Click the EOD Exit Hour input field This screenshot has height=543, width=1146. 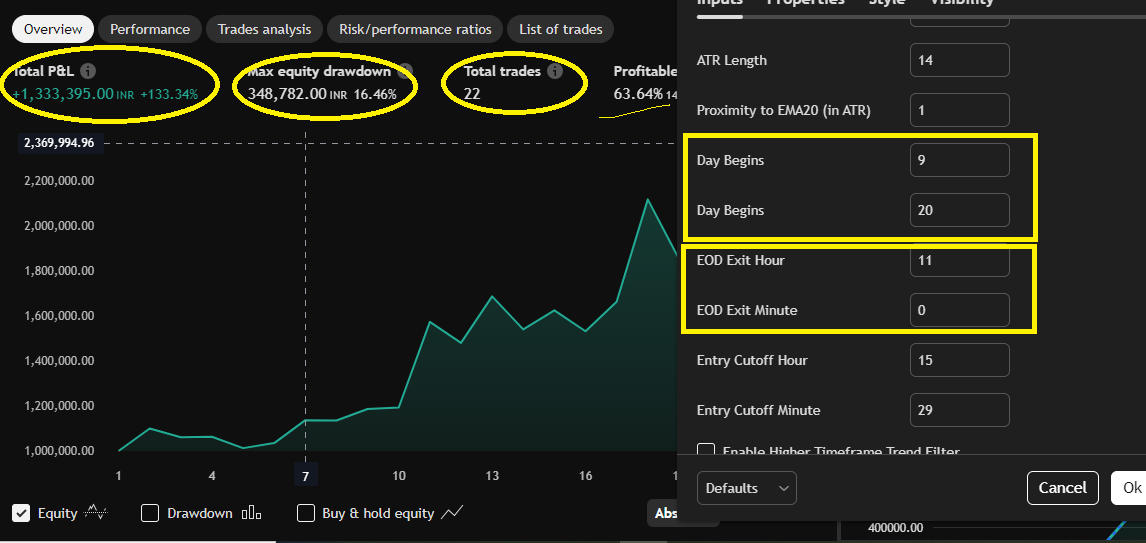pyautogui.click(x=960, y=260)
